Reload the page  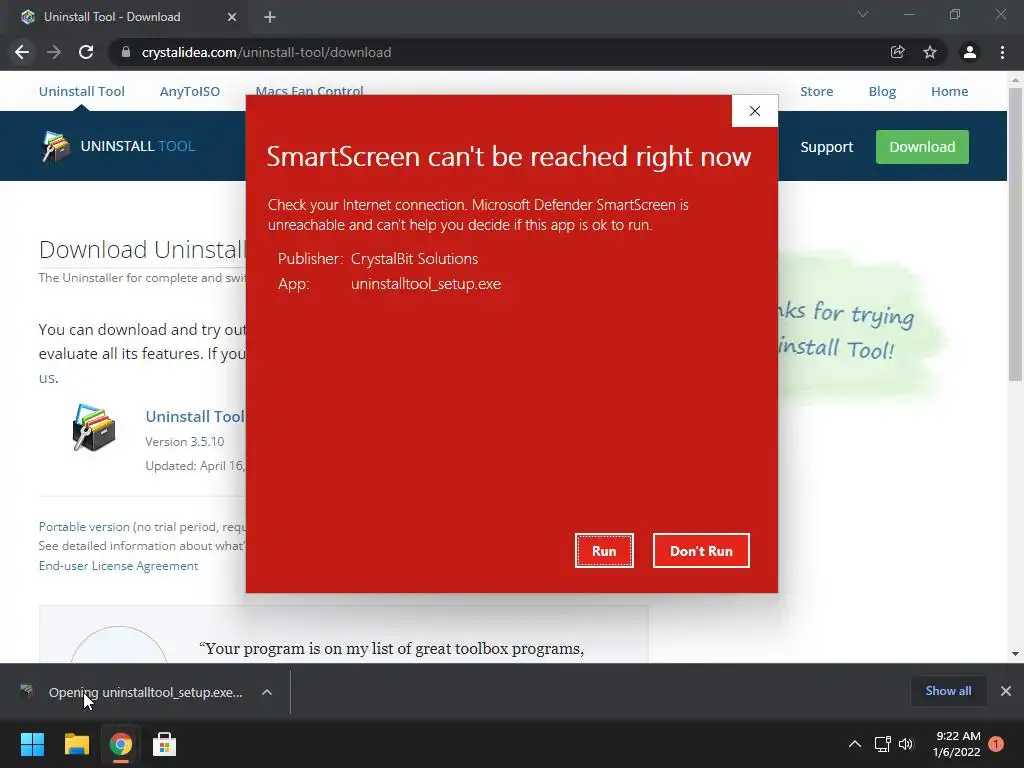point(86,52)
